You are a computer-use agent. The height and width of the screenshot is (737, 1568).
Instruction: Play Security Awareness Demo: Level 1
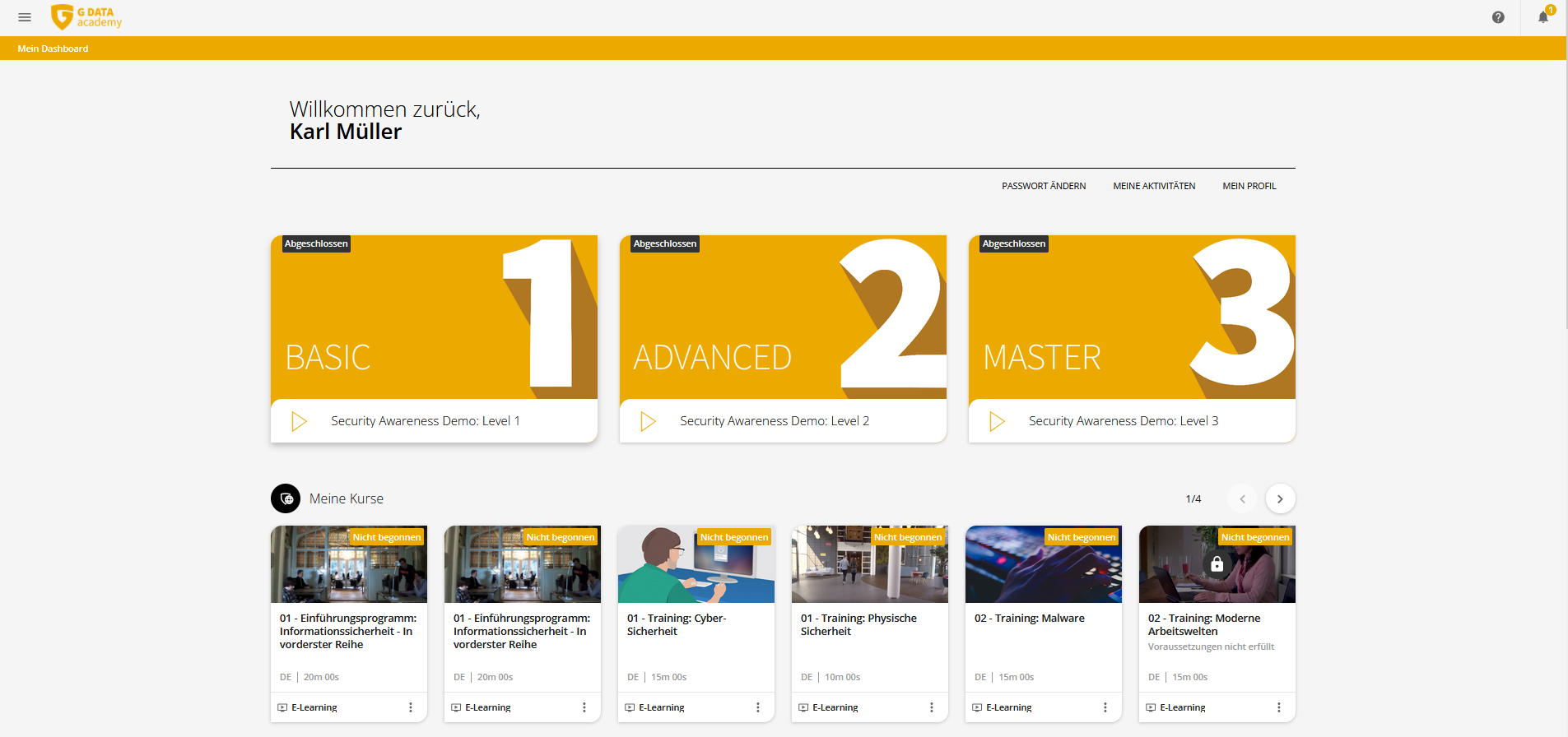click(299, 421)
